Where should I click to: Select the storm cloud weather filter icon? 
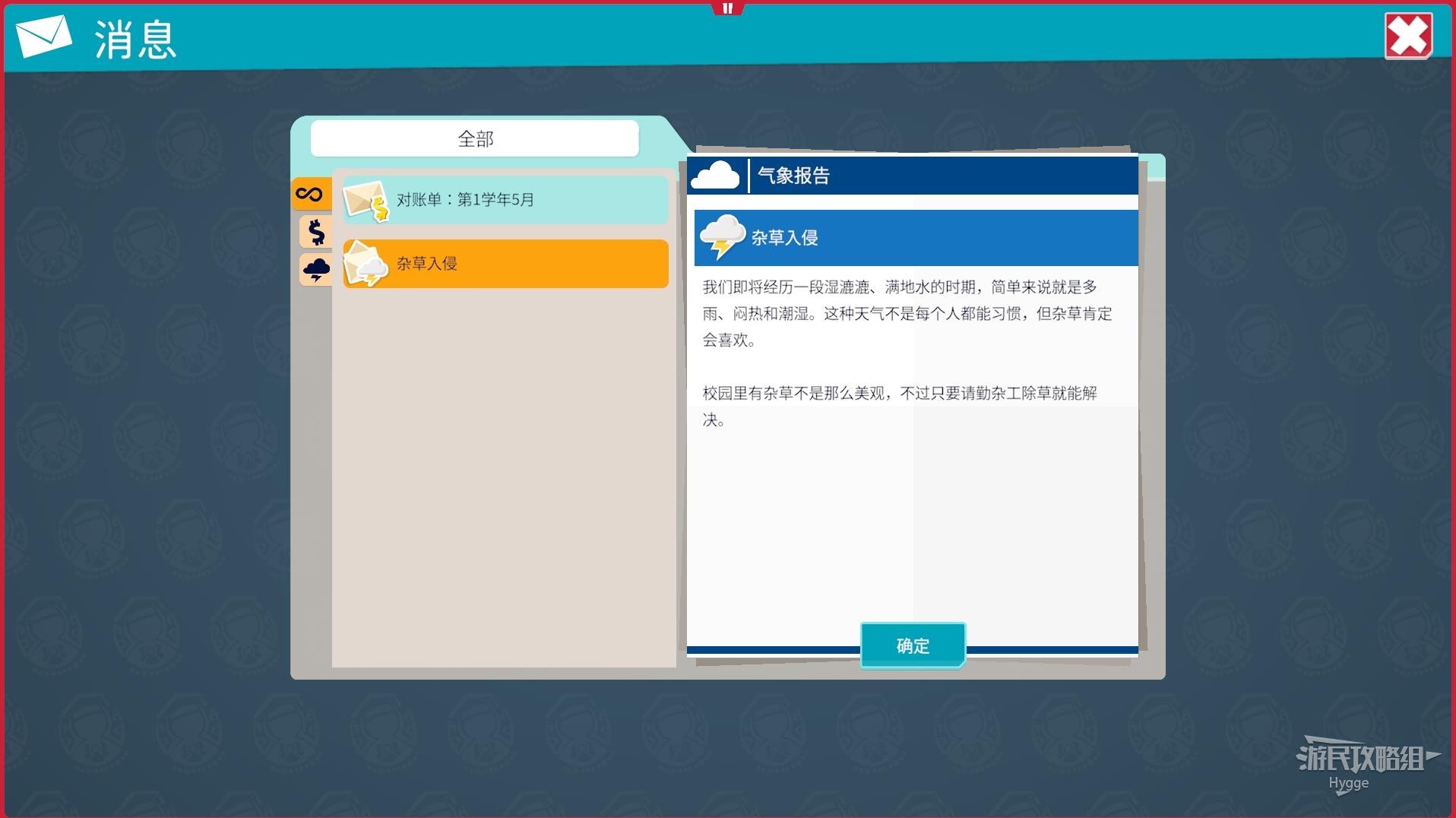pyautogui.click(x=316, y=269)
